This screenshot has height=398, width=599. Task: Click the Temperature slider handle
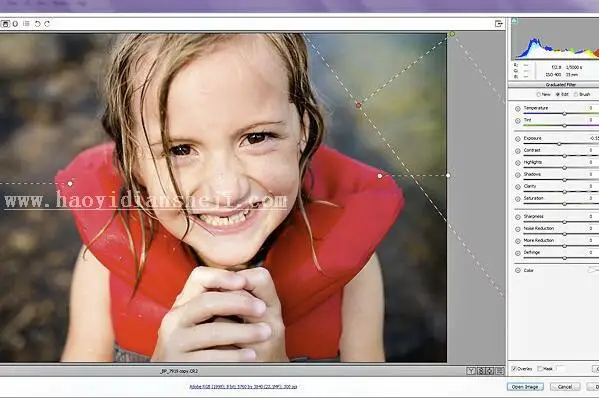point(564,113)
